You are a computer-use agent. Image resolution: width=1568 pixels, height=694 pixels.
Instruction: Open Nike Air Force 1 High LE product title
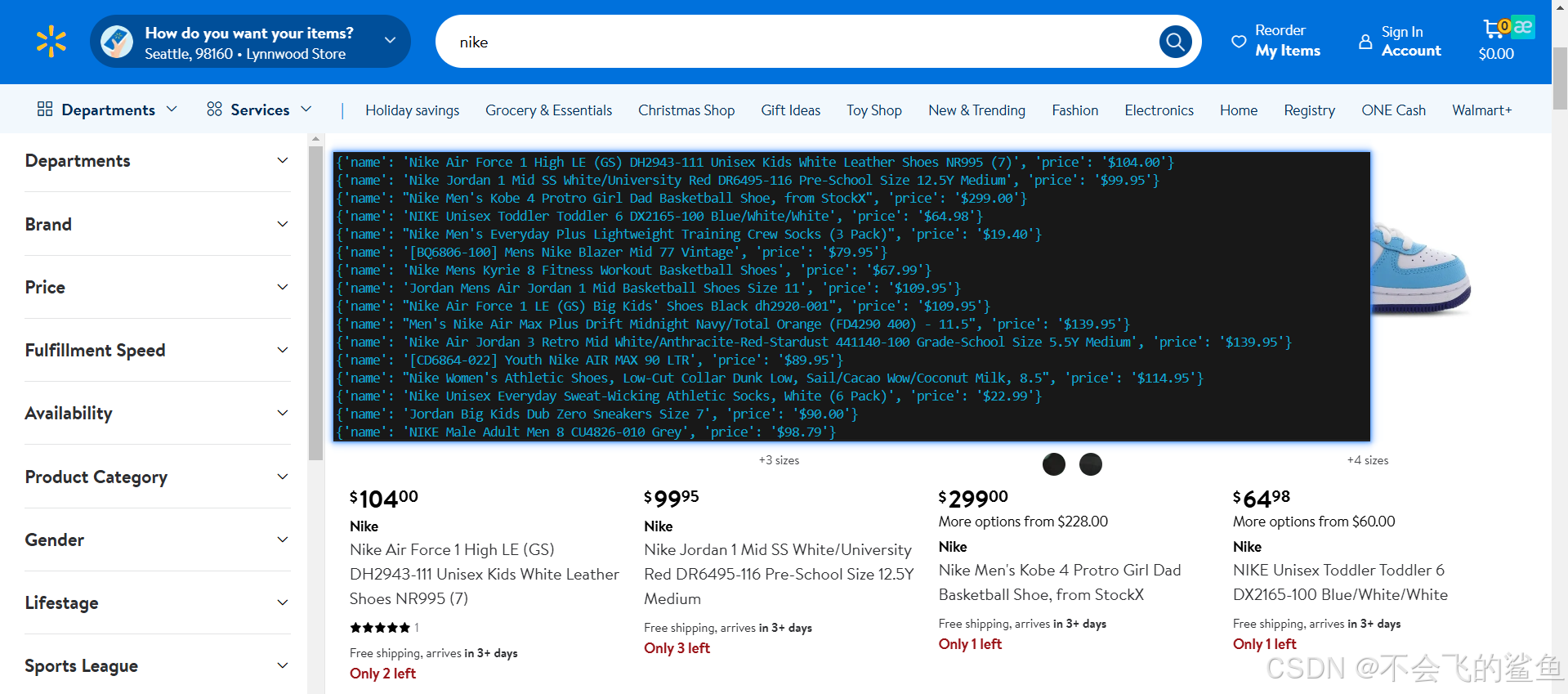click(x=484, y=574)
